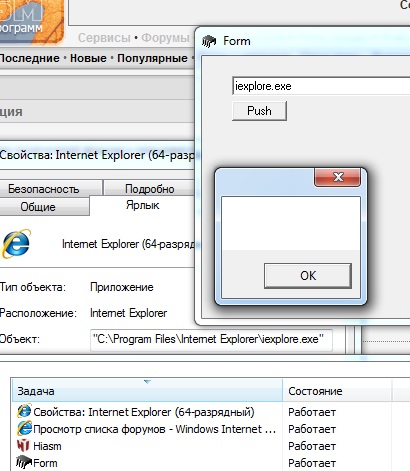Close the small message dialog
Screen dimensions: 410x471
point(337,177)
